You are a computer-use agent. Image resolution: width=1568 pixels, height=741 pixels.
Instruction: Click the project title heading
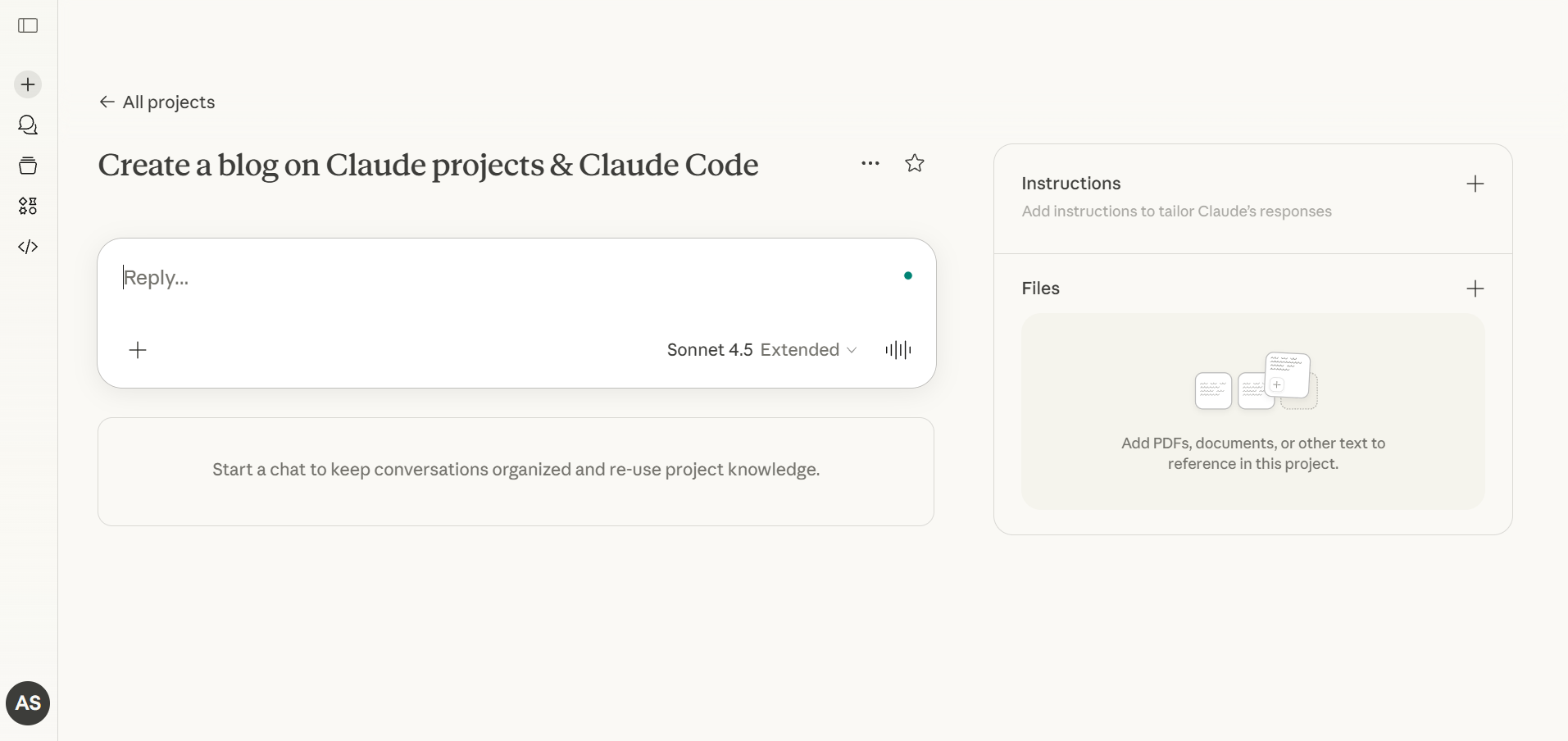pyautogui.click(x=428, y=165)
